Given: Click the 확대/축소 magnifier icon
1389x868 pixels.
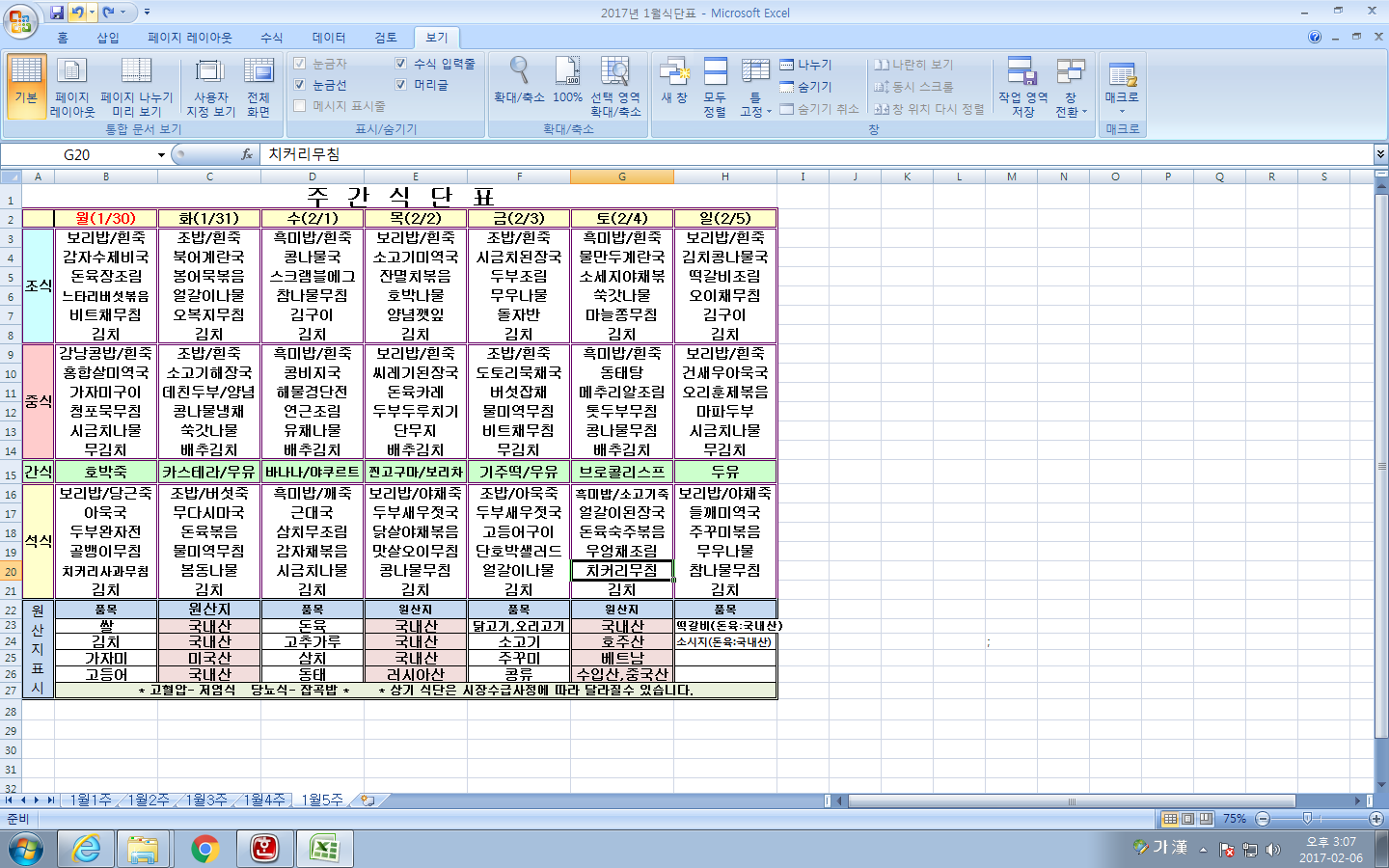Looking at the screenshot, I should pyautogui.click(x=519, y=72).
